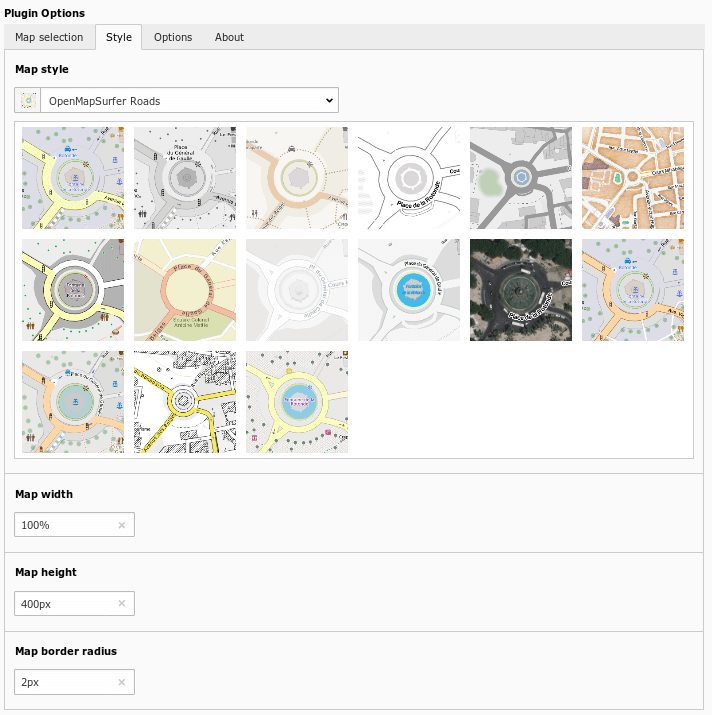Choose the grayscale map thumbnail with 'Place du Général de Gaulle' label
Image resolution: width=712 pixels, height=715 pixels.
[x=185, y=178]
